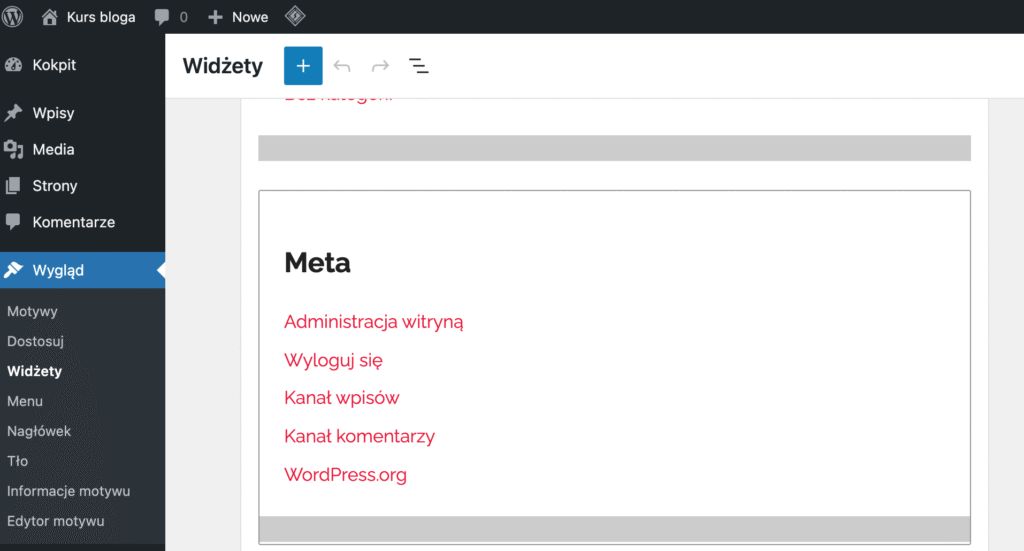Open the Wpisy posts menu
The image size is (1024, 551).
pos(53,113)
